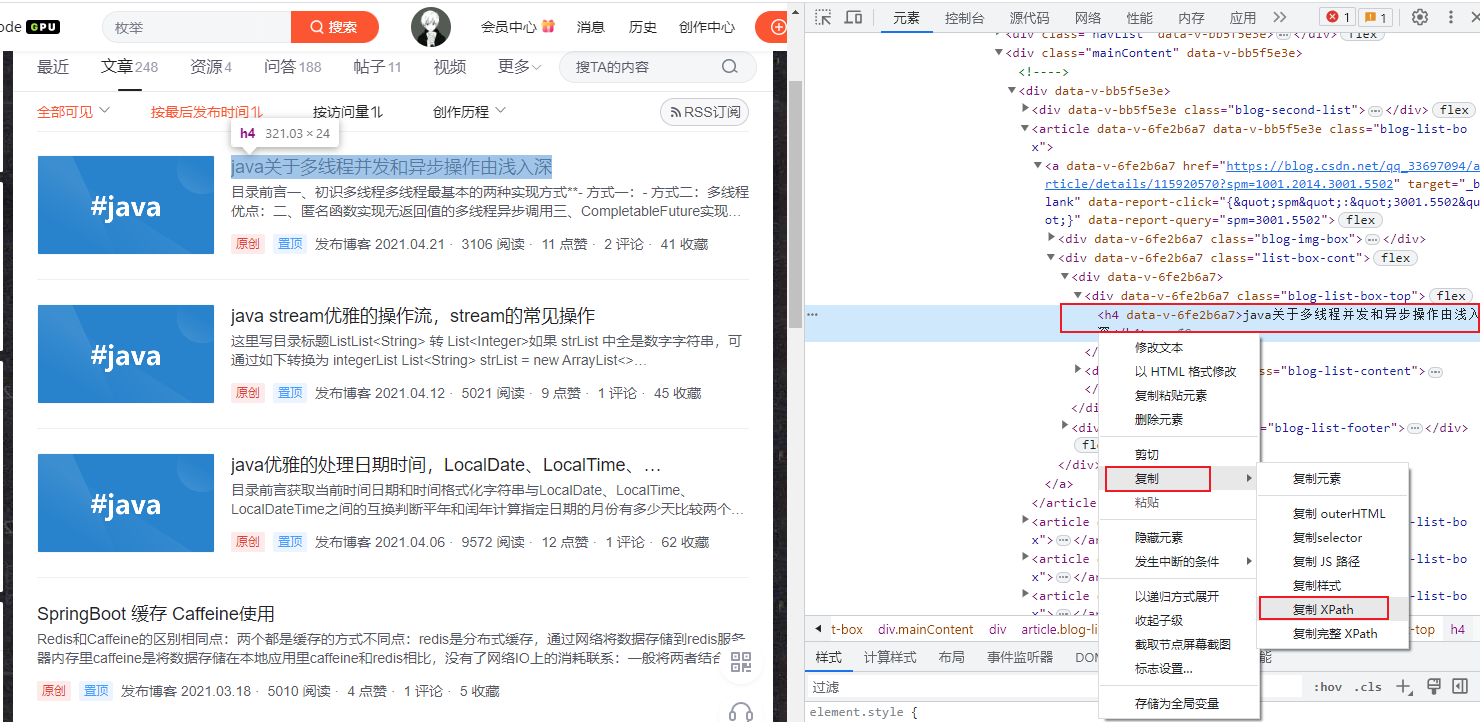Sort articles by 按访问量

[x=347, y=112]
